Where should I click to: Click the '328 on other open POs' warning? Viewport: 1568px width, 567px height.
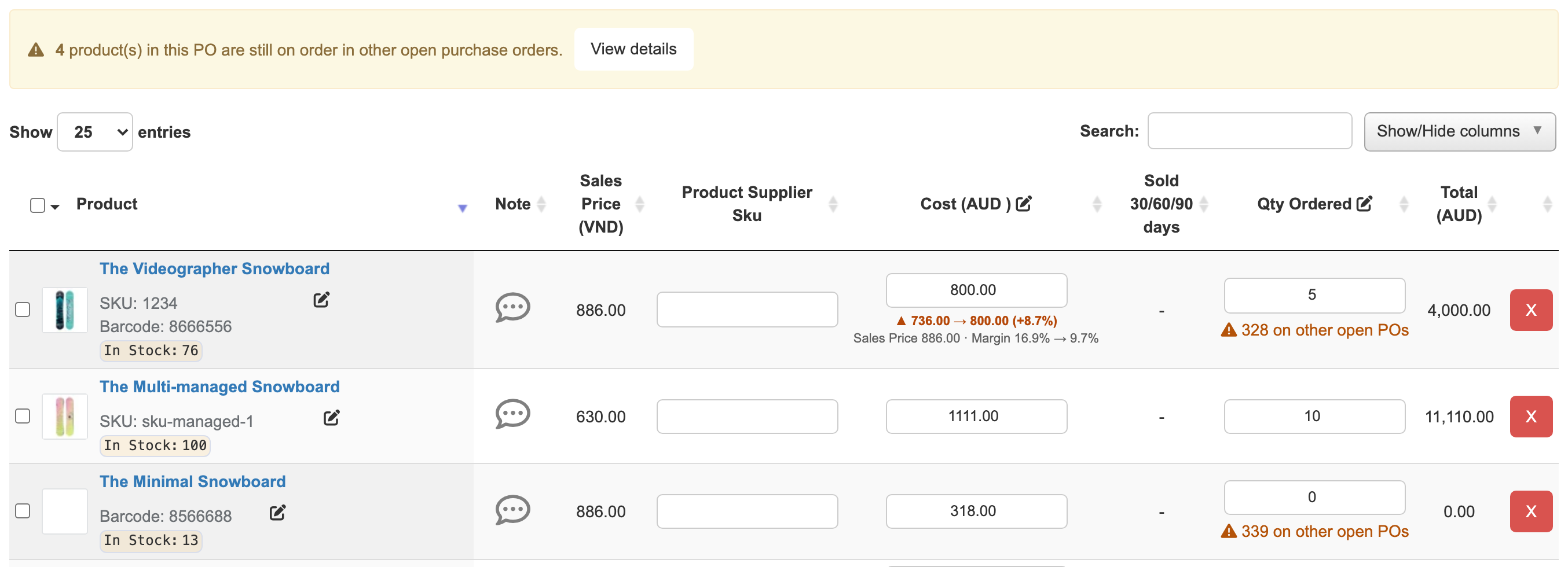coord(1314,330)
